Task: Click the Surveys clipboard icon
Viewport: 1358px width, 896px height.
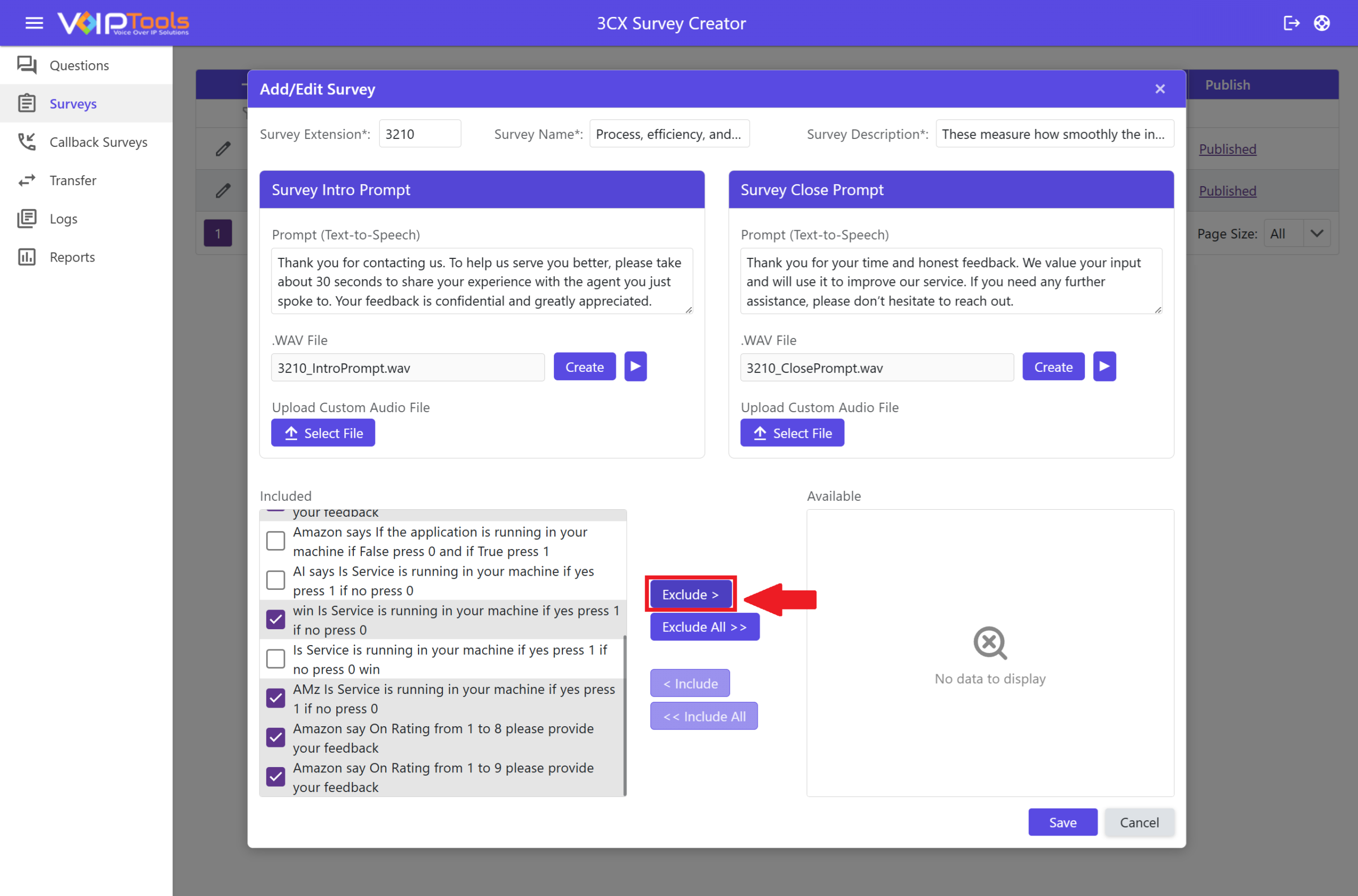Action: click(27, 103)
